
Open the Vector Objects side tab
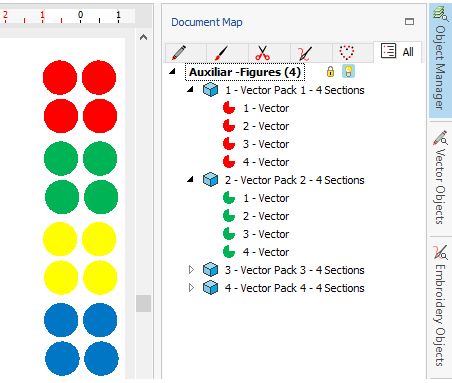point(440,178)
